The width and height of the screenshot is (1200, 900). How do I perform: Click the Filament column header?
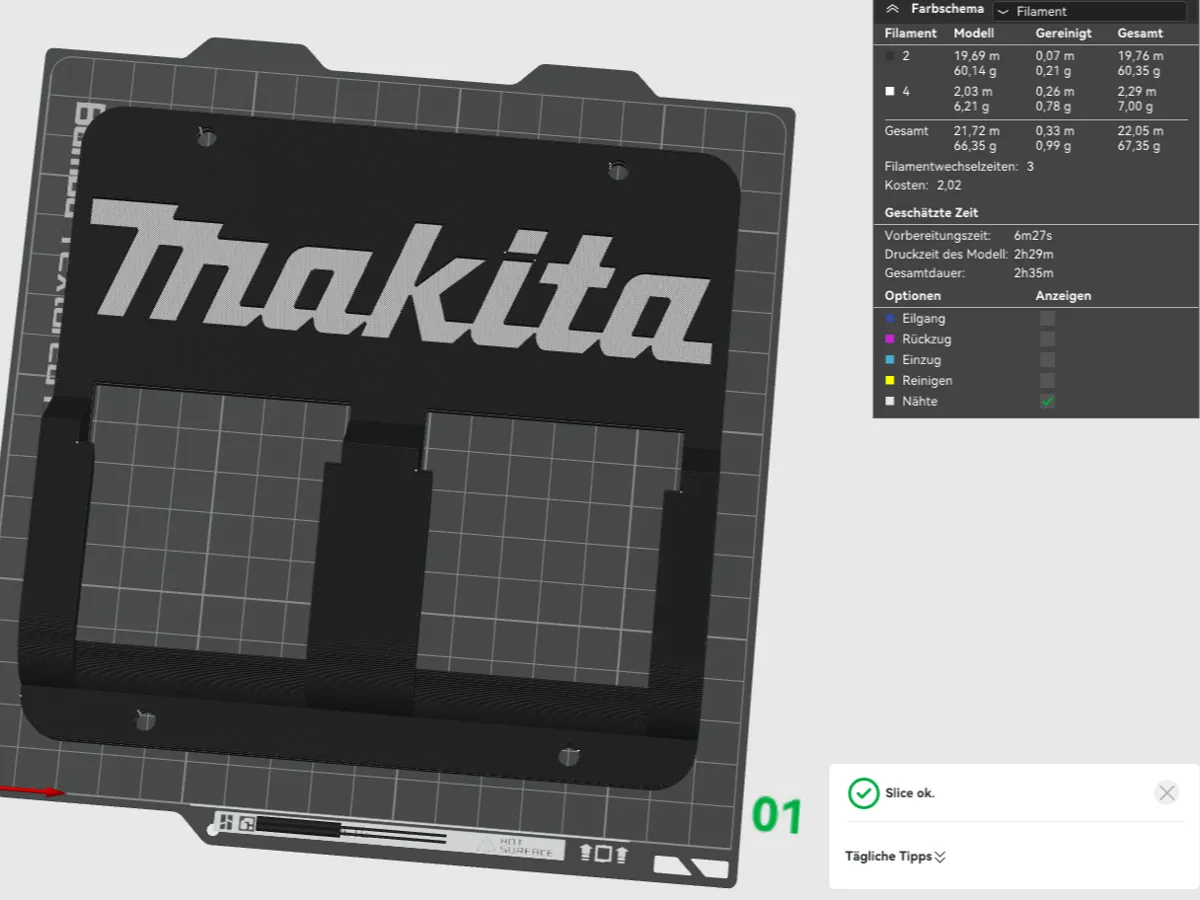point(911,33)
